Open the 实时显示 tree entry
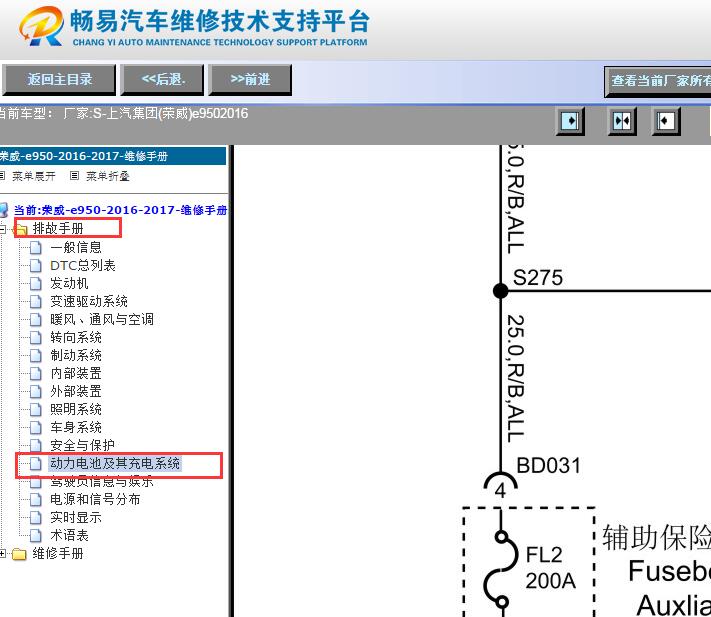Viewport: 711px width, 617px height. click(76, 517)
